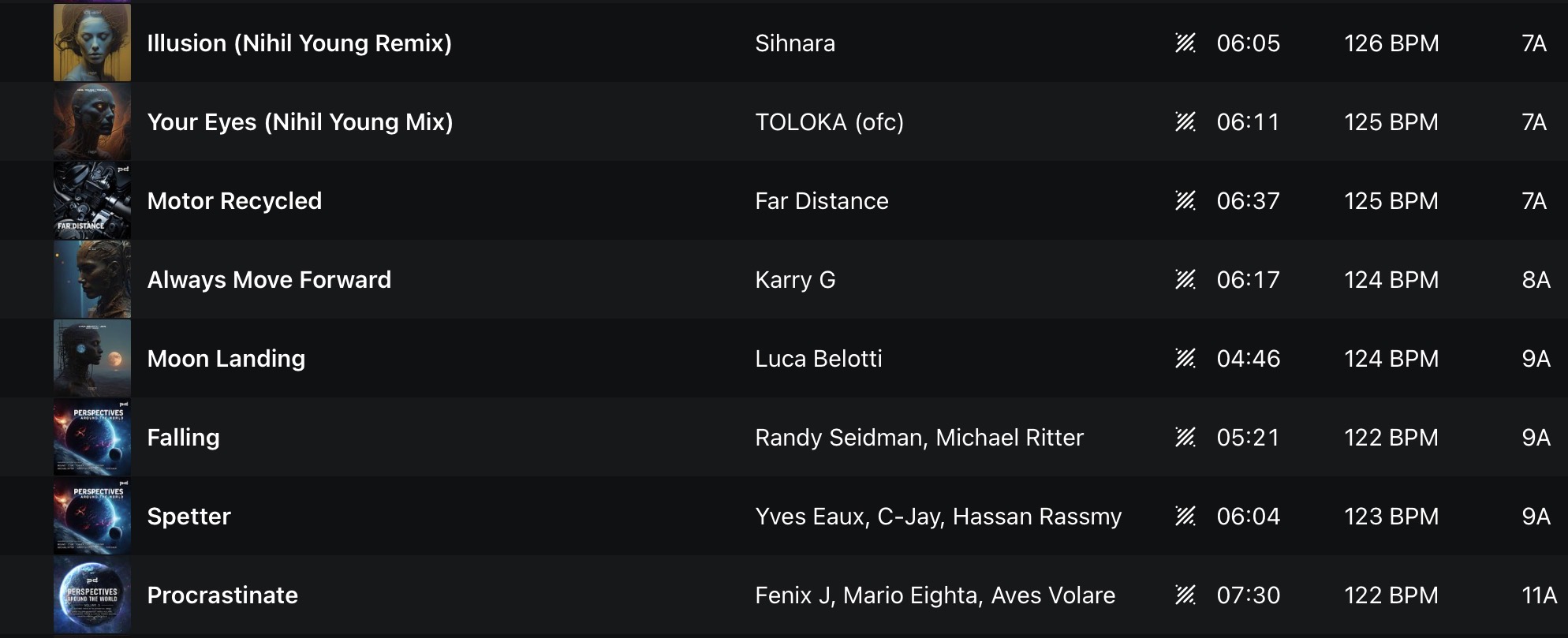Click the artist name Sihnara
The image size is (1568, 638).
point(794,43)
